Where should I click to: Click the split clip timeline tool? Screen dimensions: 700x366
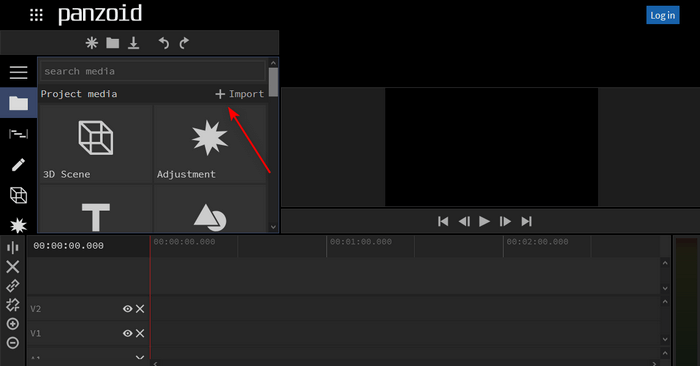[13, 247]
